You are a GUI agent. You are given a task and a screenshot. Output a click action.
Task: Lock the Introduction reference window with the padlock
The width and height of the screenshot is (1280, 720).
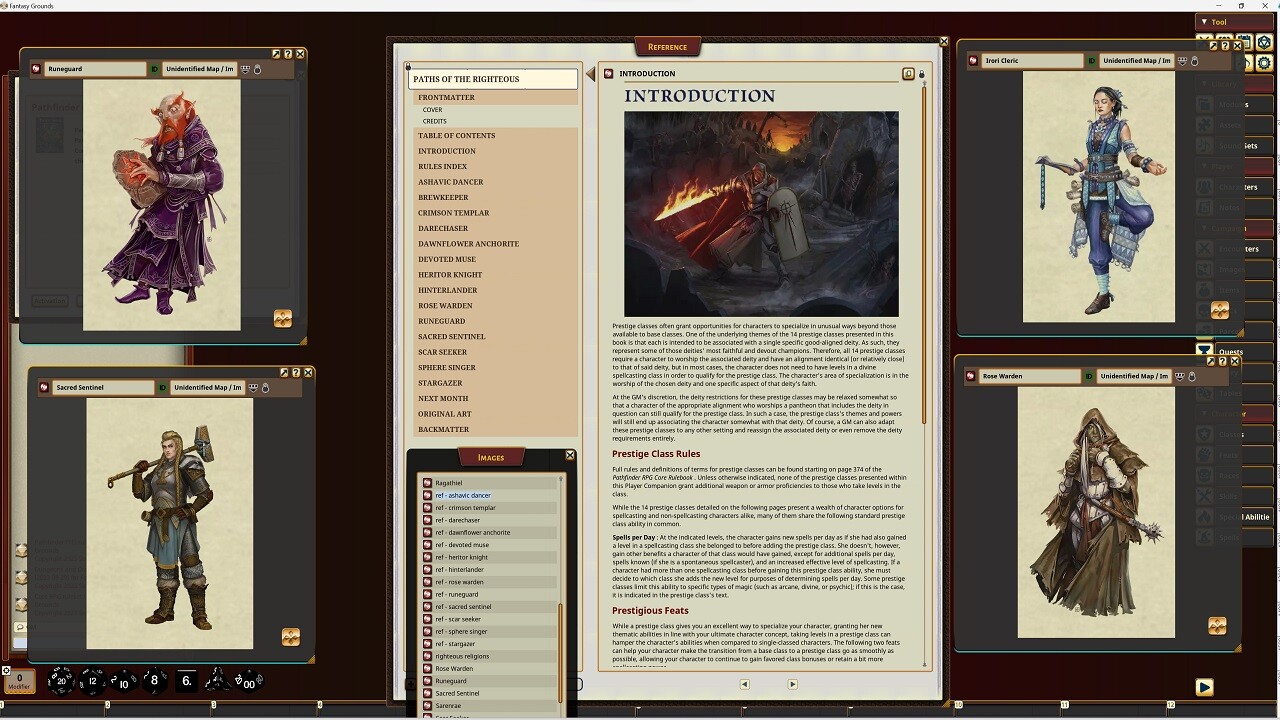tap(921, 73)
